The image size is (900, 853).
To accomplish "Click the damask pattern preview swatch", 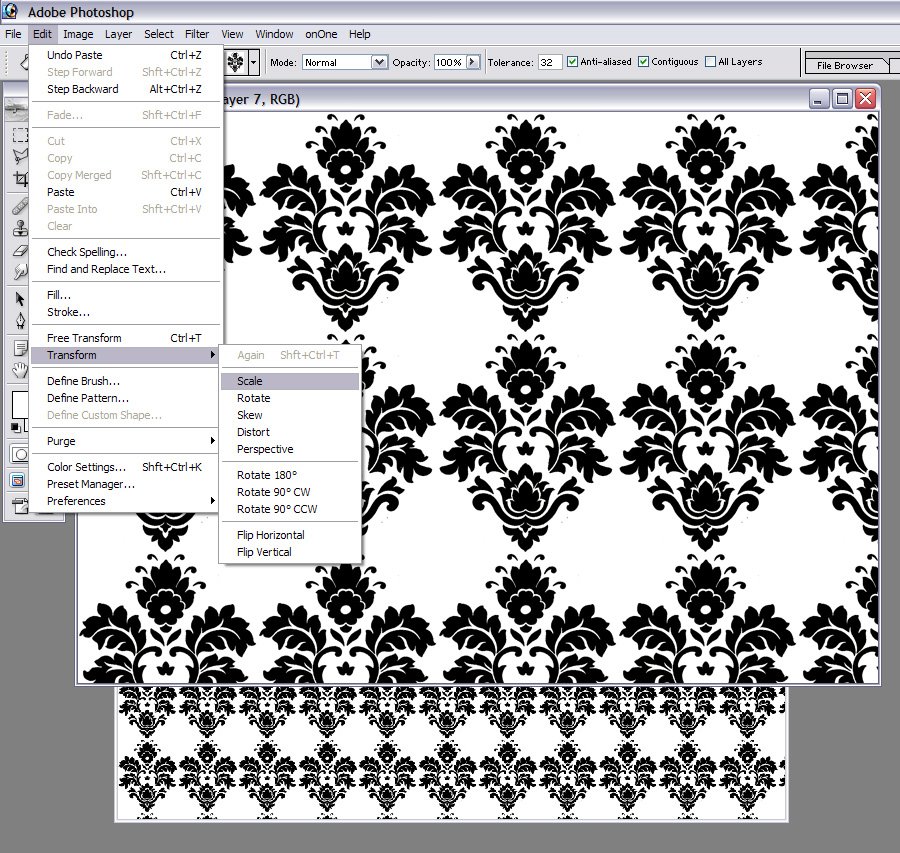I will click(x=235, y=61).
